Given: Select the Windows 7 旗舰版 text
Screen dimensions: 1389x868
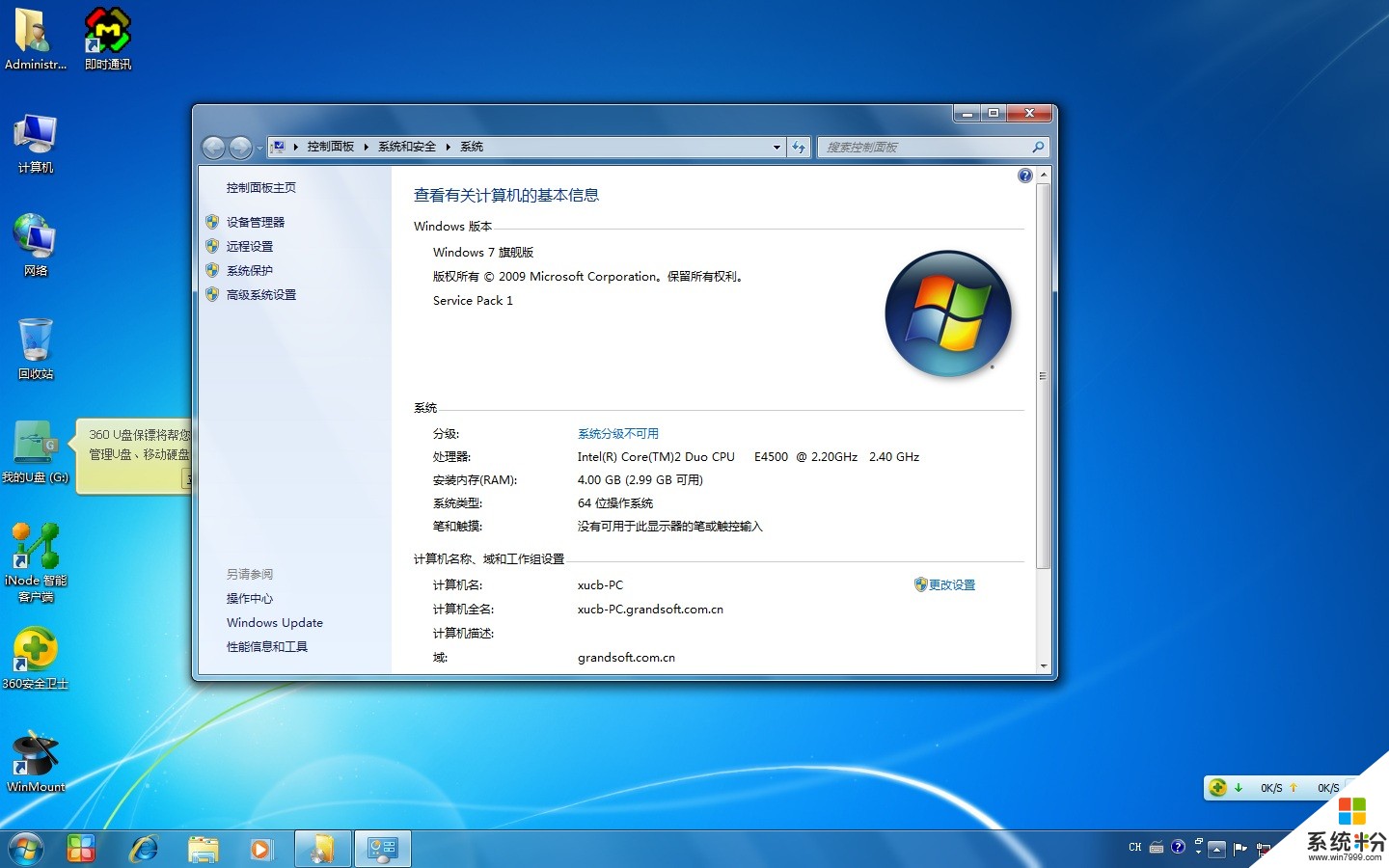Looking at the screenshot, I should 483,252.
